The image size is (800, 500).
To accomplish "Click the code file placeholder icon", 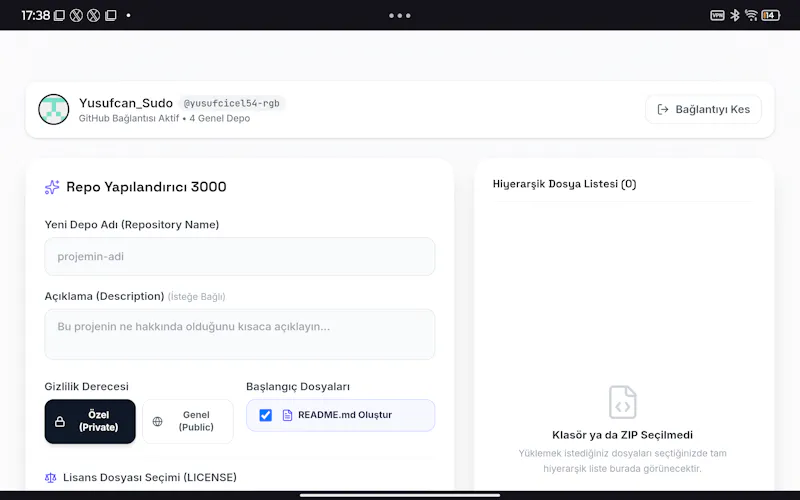I will click(622, 402).
